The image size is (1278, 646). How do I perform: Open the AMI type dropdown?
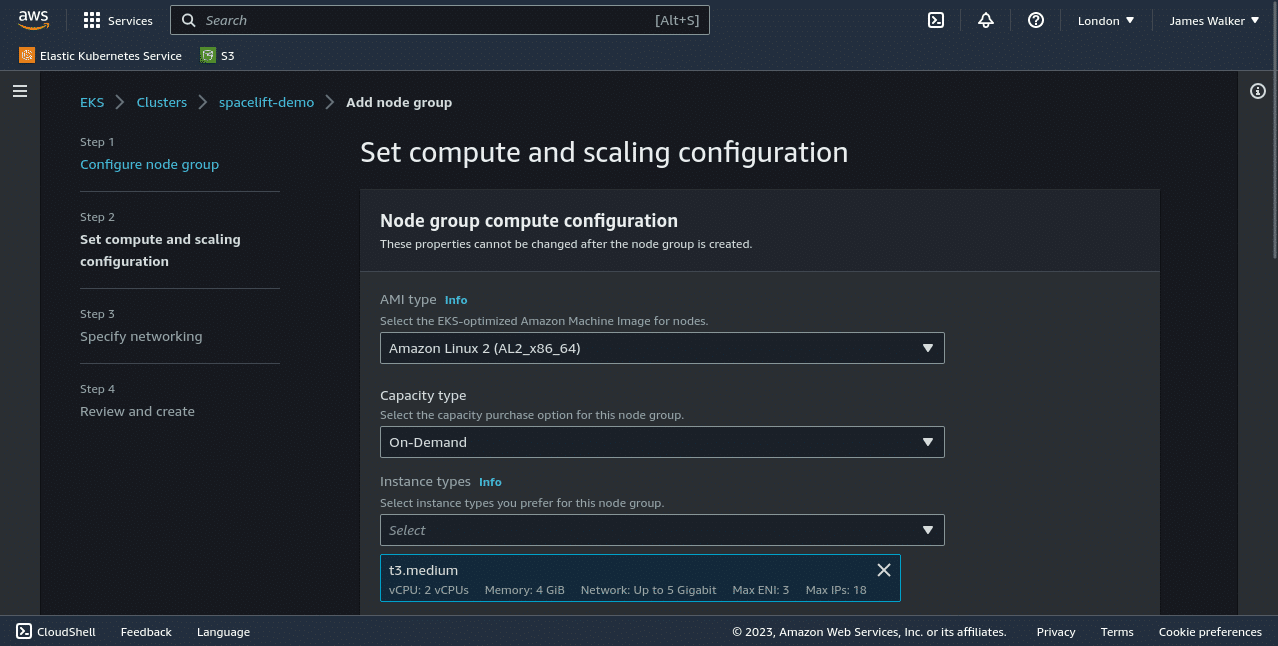(662, 348)
